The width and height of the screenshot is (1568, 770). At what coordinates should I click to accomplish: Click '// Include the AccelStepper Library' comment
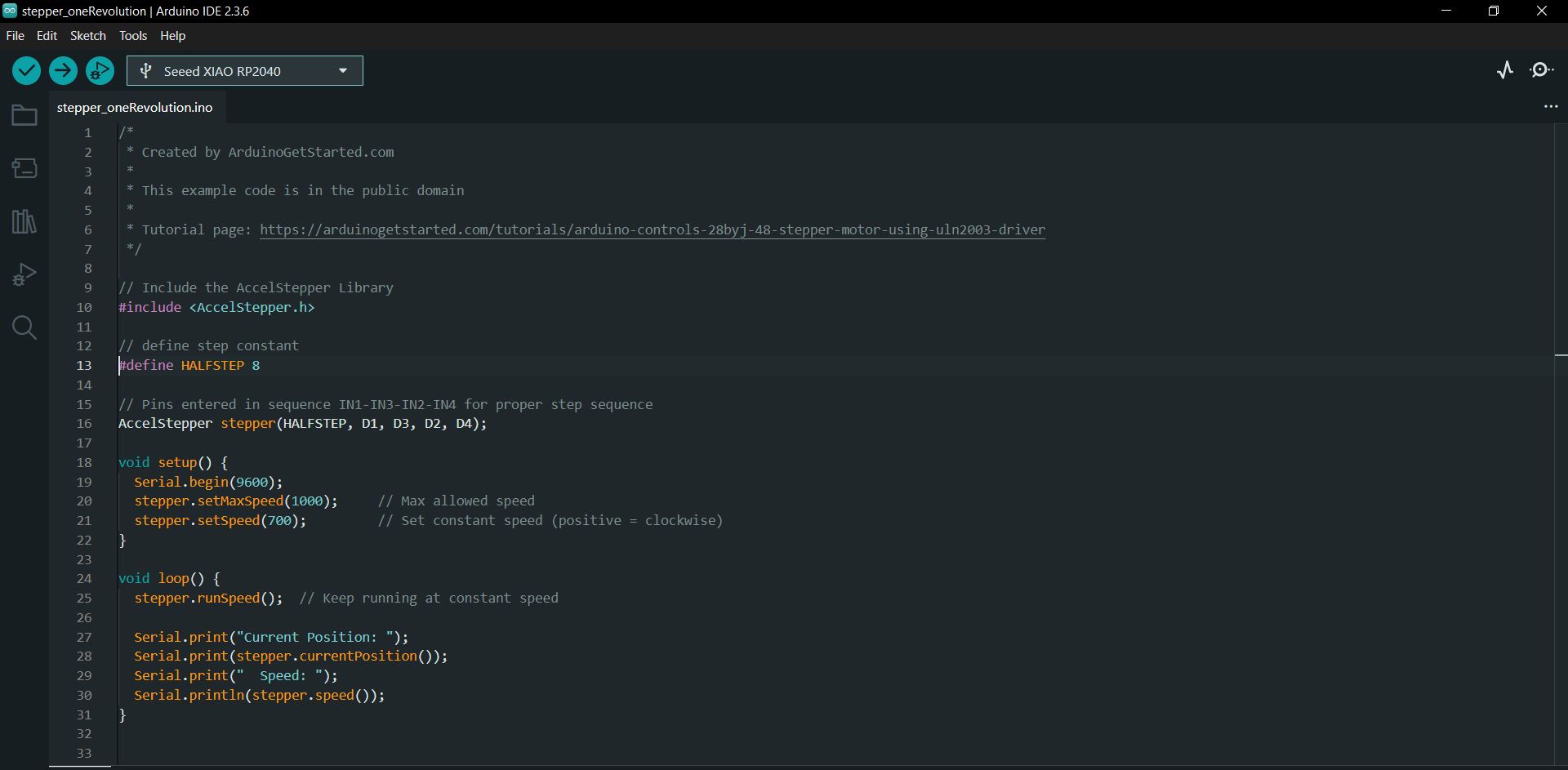pyautogui.click(x=256, y=287)
